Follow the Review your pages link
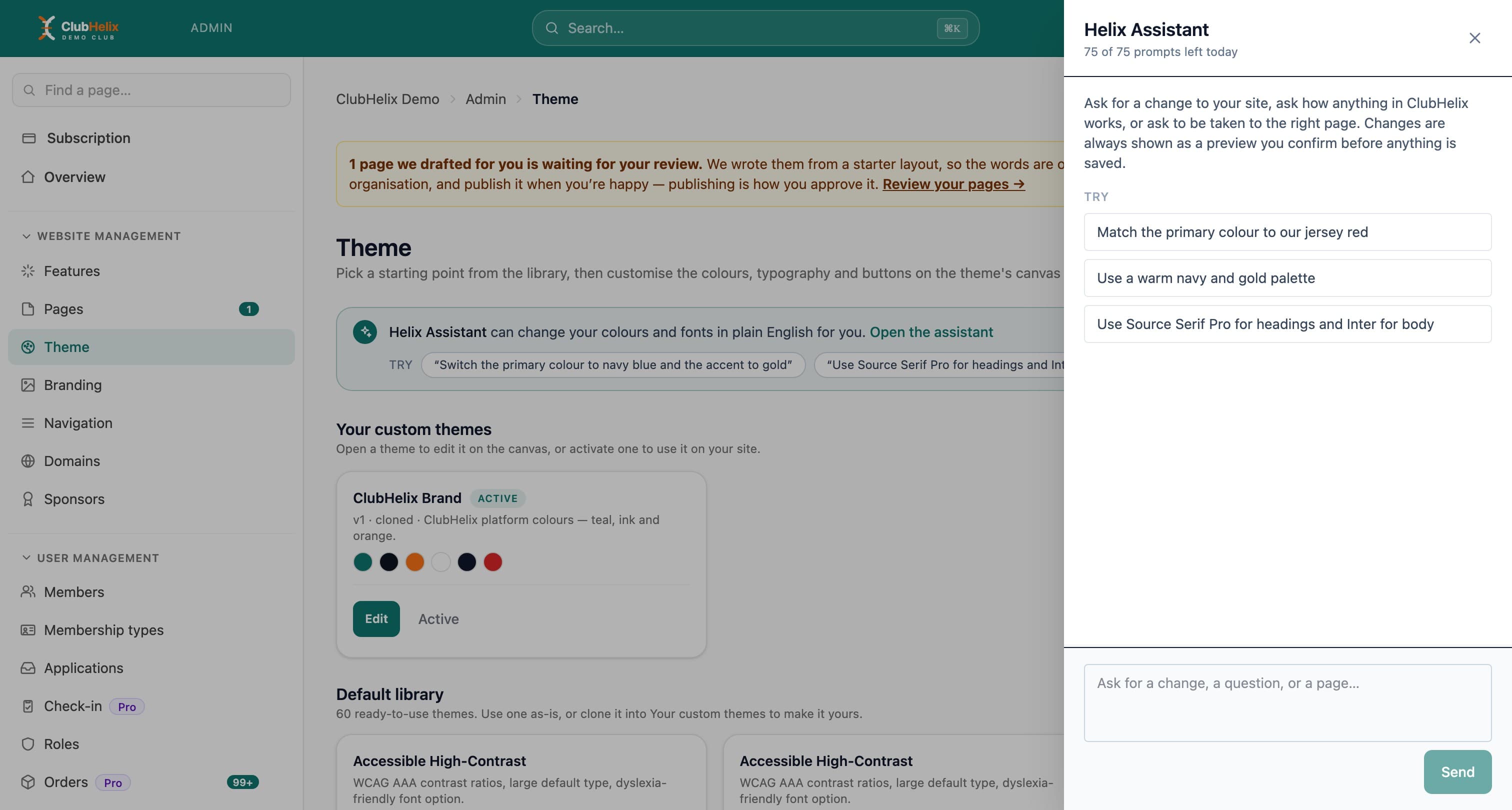 pyautogui.click(x=954, y=183)
